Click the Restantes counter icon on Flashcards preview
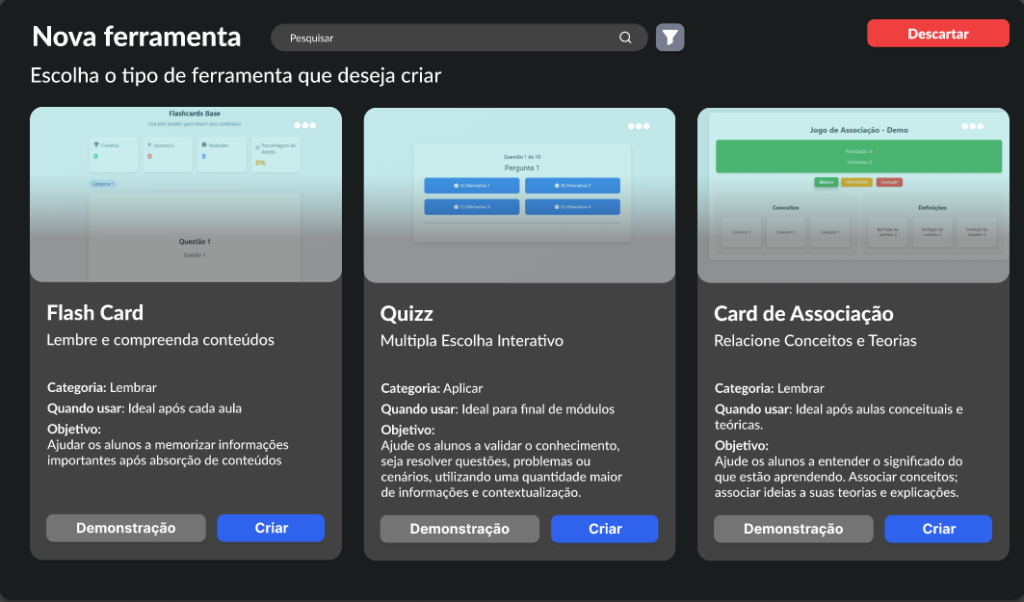 coord(204,145)
